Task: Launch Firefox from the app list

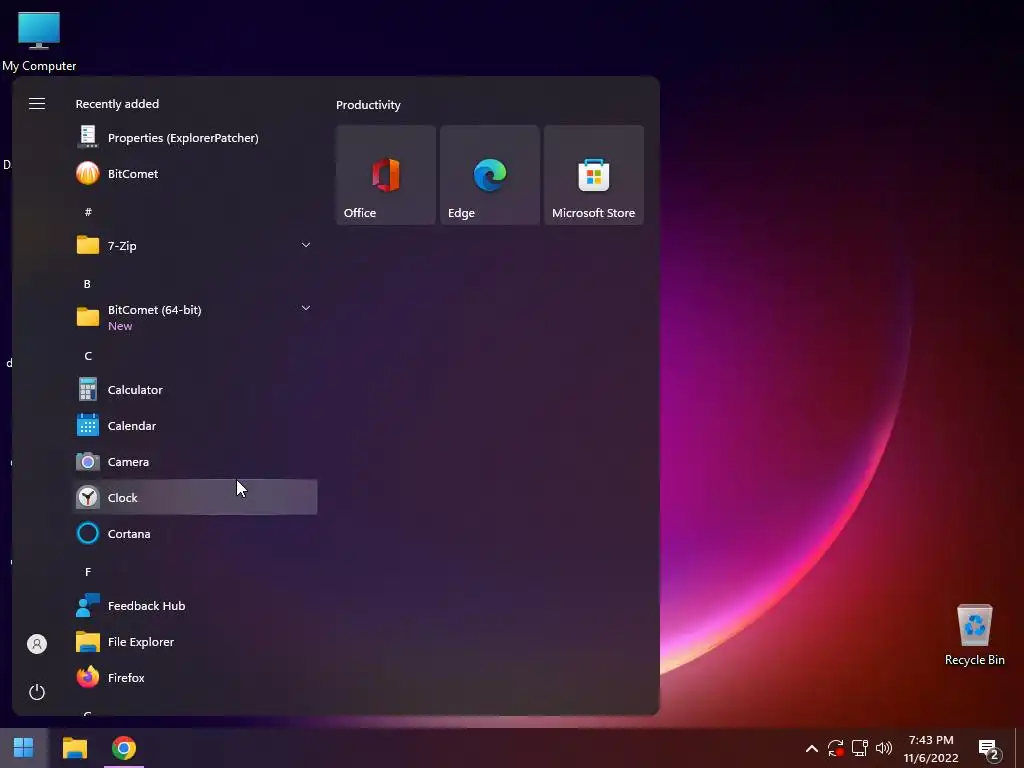Action: (x=195, y=678)
